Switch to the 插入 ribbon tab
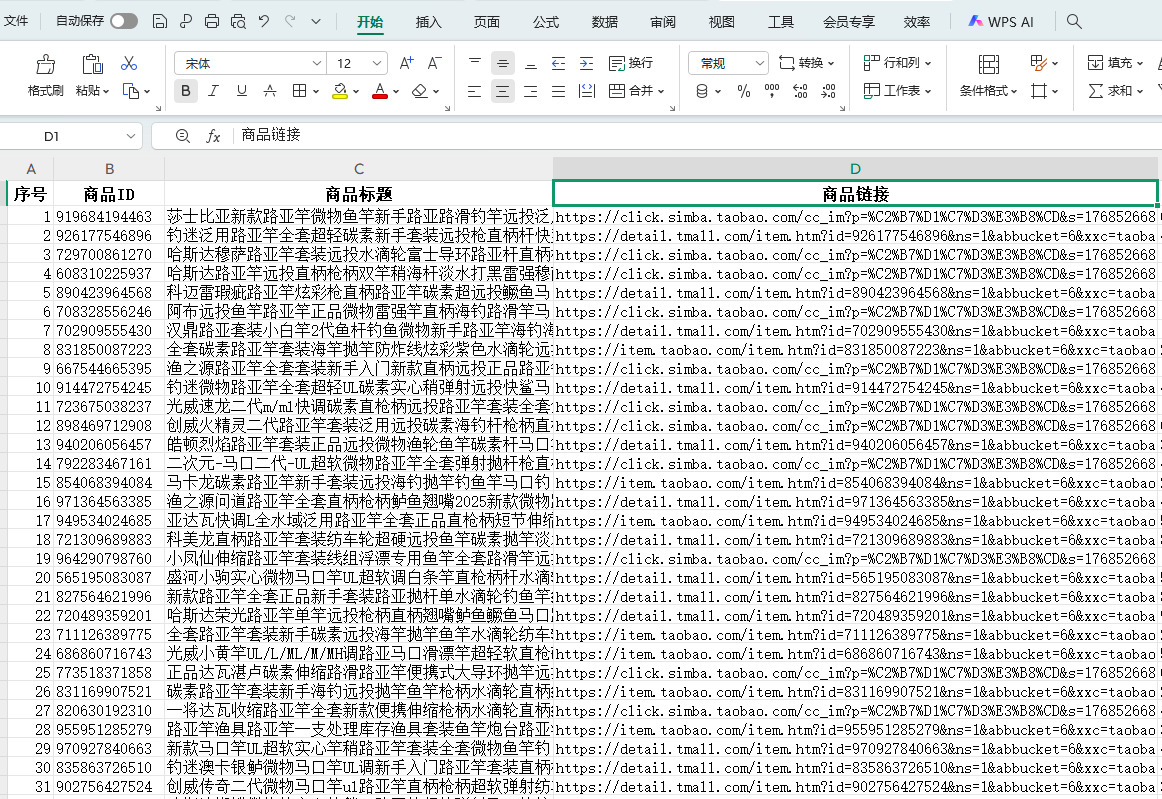The image size is (1162, 799). [x=428, y=21]
